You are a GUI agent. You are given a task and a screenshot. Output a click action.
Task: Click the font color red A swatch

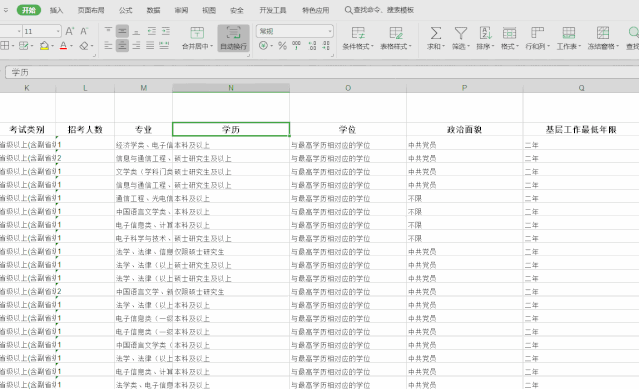click(63, 46)
